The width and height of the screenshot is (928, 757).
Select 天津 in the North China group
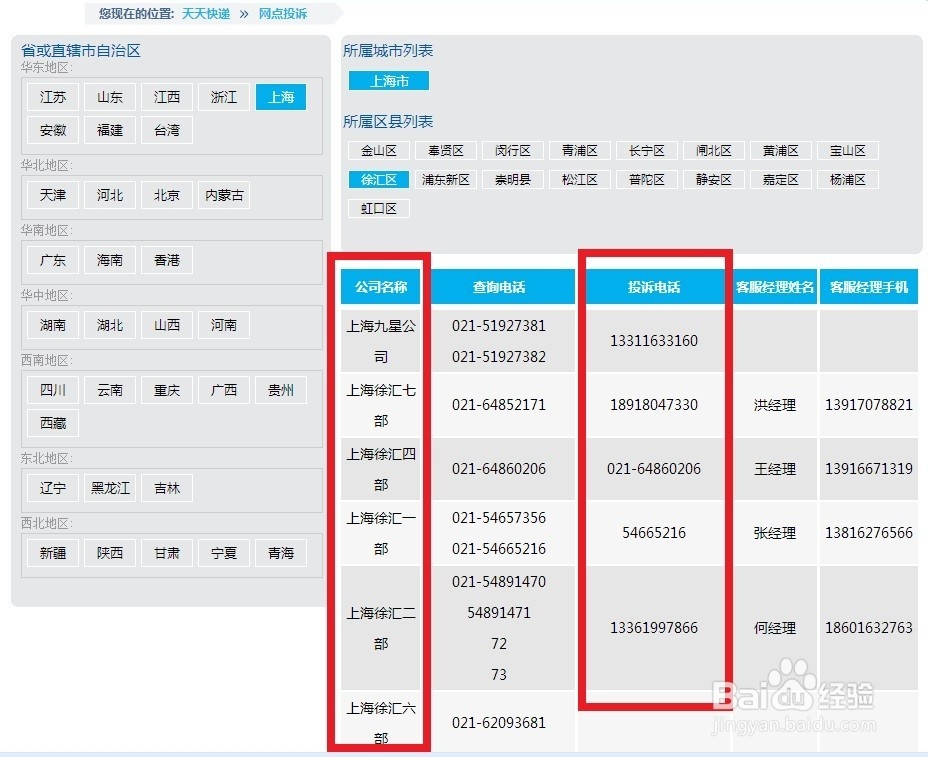pos(53,195)
